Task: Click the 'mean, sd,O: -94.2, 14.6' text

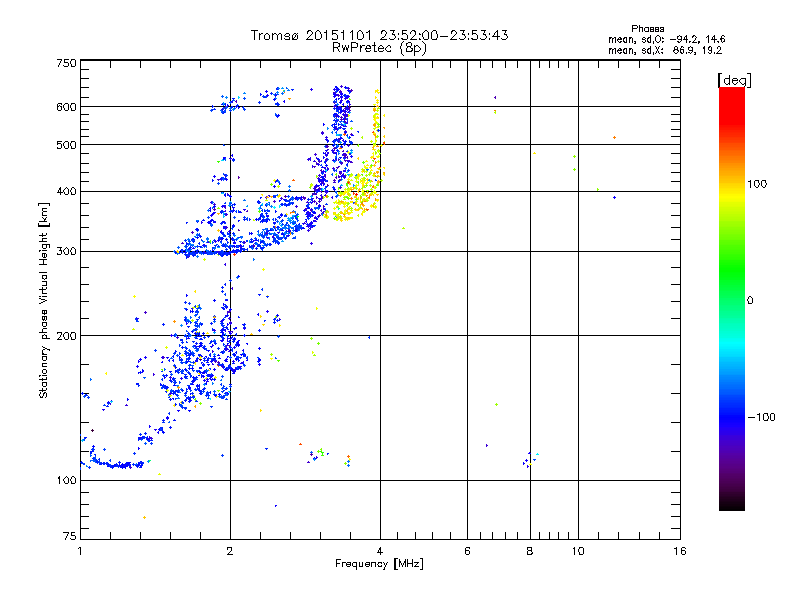Action: pyautogui.click(x=666, y=39)
